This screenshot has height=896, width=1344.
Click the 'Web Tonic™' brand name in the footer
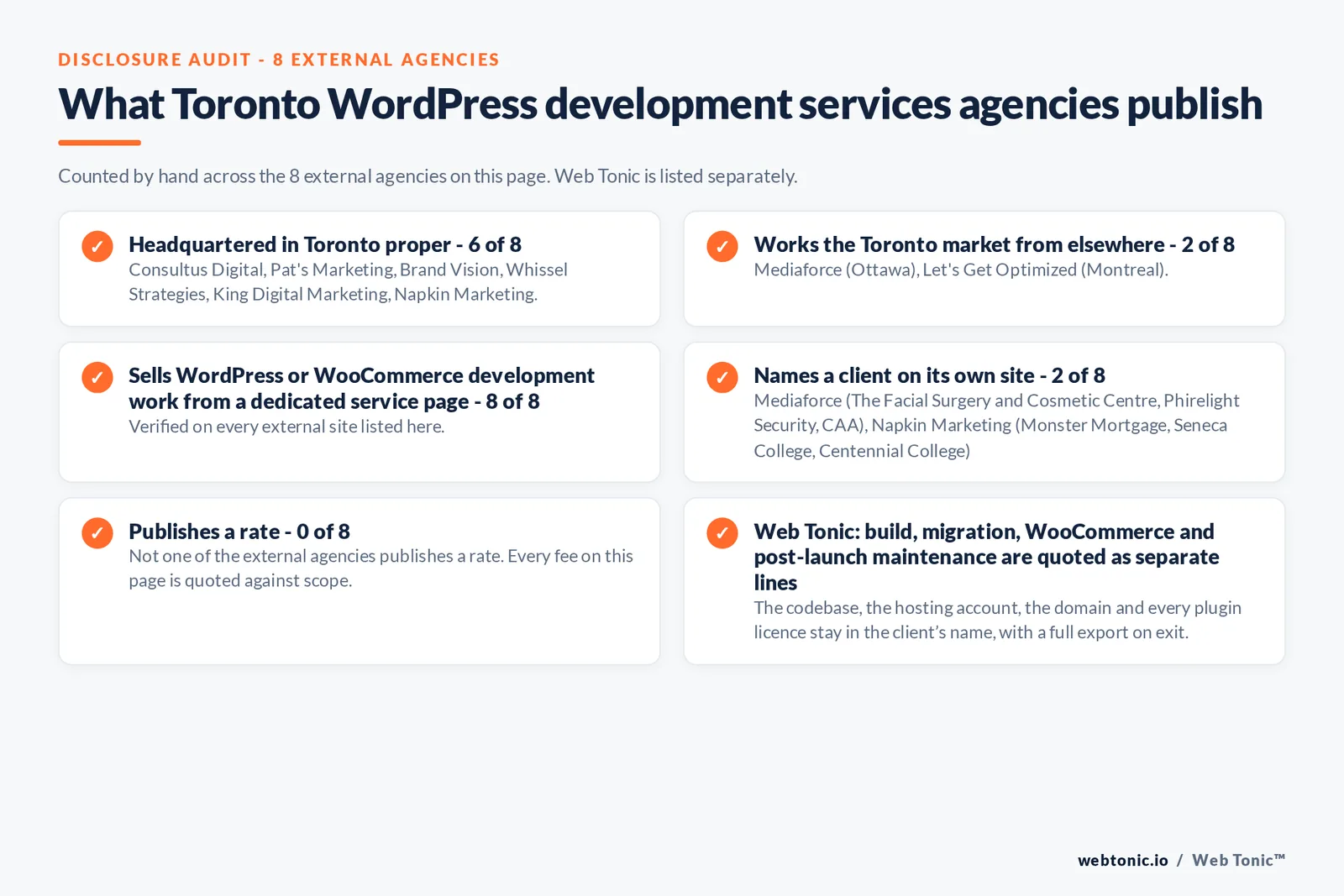click(1239, 860)
